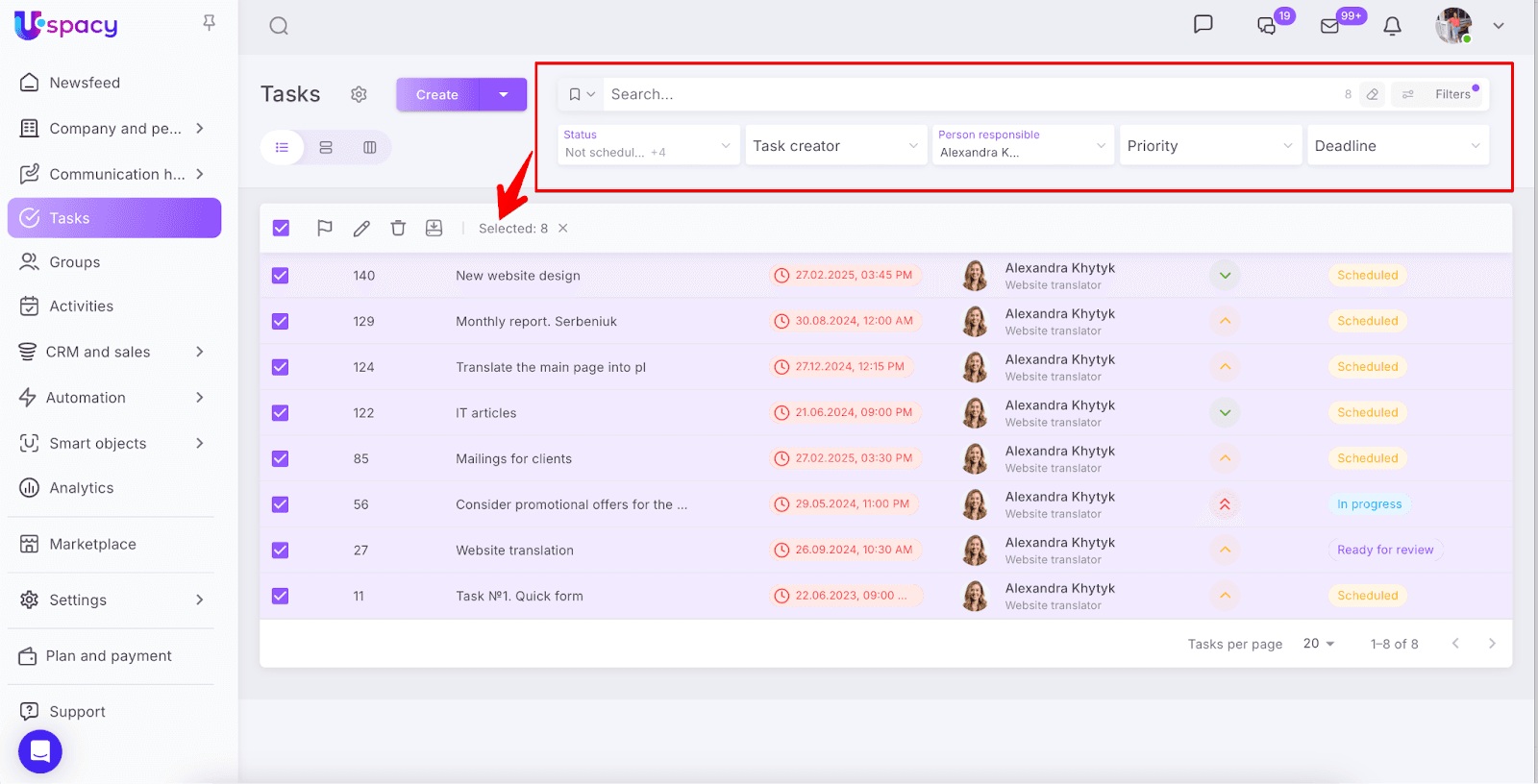Uncheck task 140 New website design
1538x784 pixels.
pyautogui.click(x=281, y=276)
